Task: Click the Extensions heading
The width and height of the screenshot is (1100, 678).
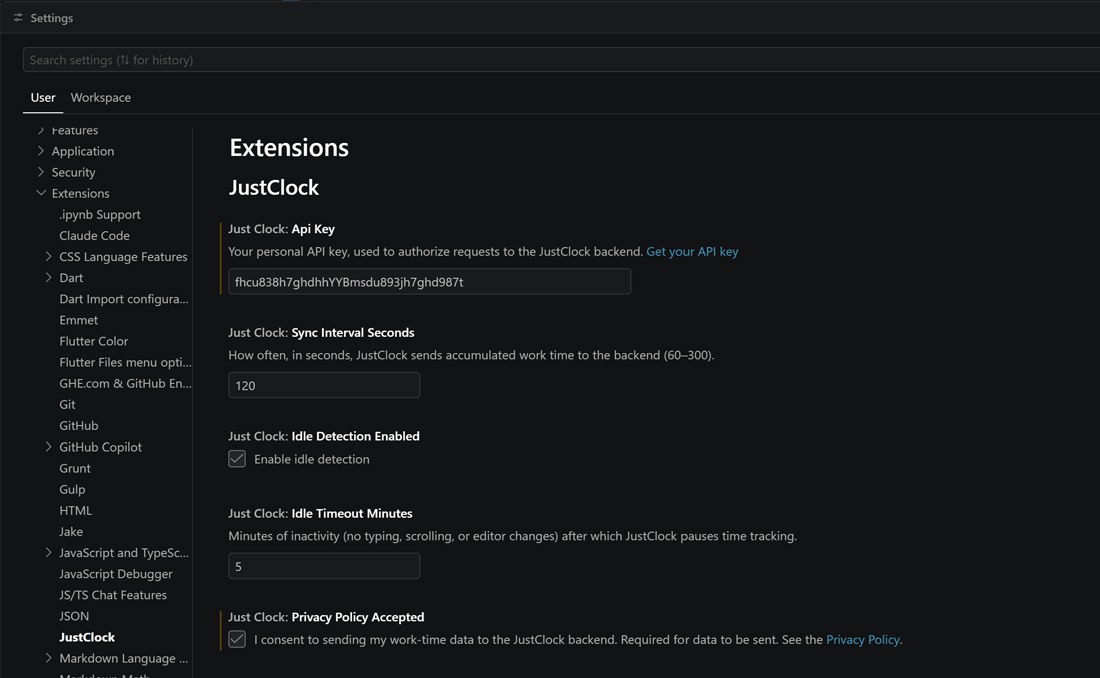Action: coord(289,147)
